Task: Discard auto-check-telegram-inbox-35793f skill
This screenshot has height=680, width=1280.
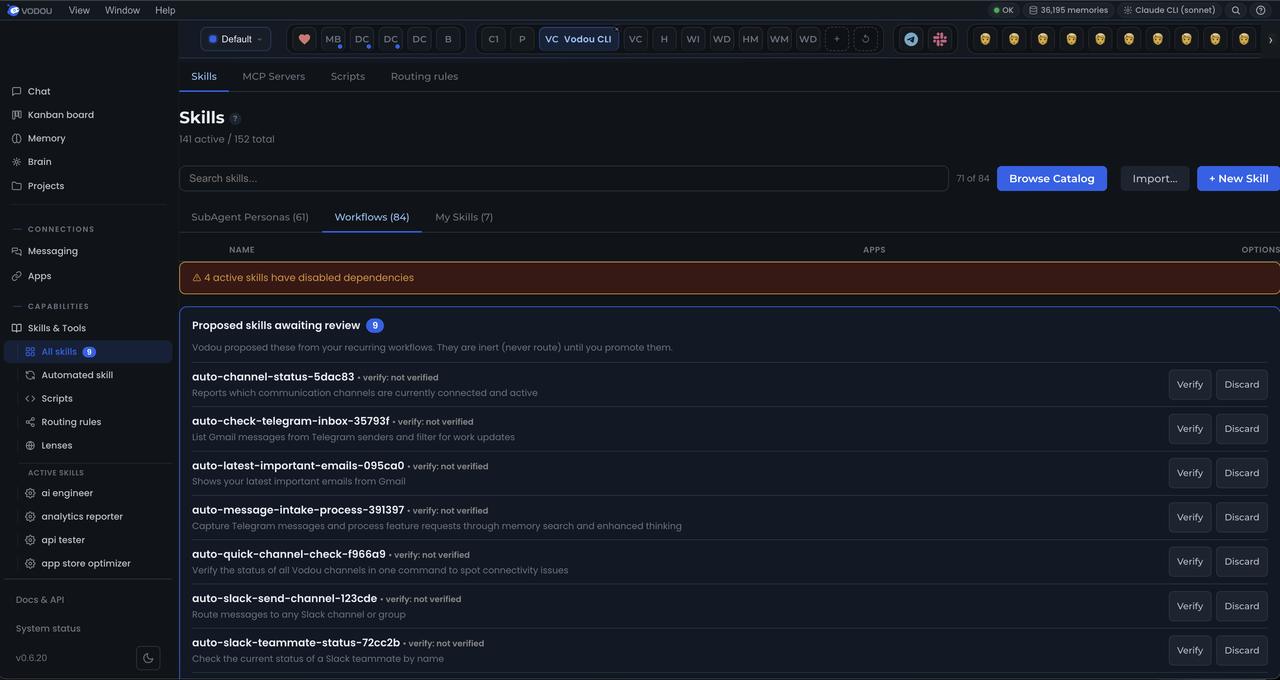Action: pyautogui.click(x=1242, y=429)
